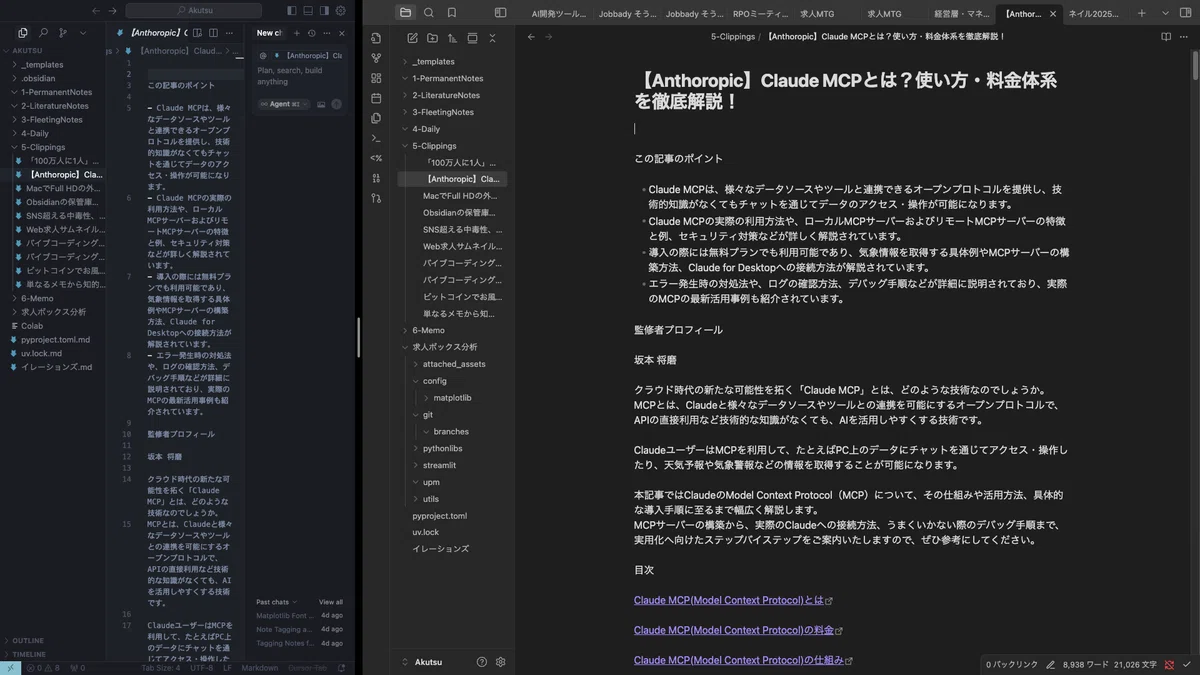Image resolution: width=1200 pixels, height=675 pixels.
Task: Toggle Cursor primary sidebar visibility
Action: [292, 11]
